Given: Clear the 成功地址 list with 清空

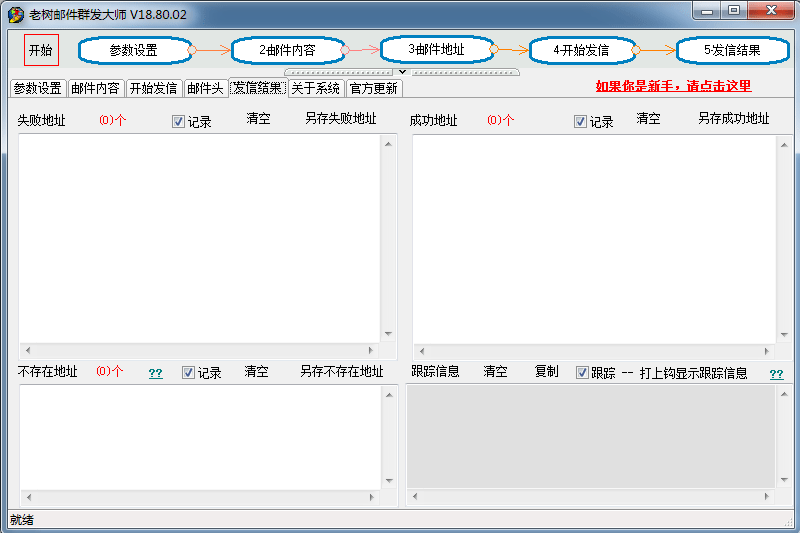Looking at the screenshot, I should pyautogui.click(x=648, y=119).
